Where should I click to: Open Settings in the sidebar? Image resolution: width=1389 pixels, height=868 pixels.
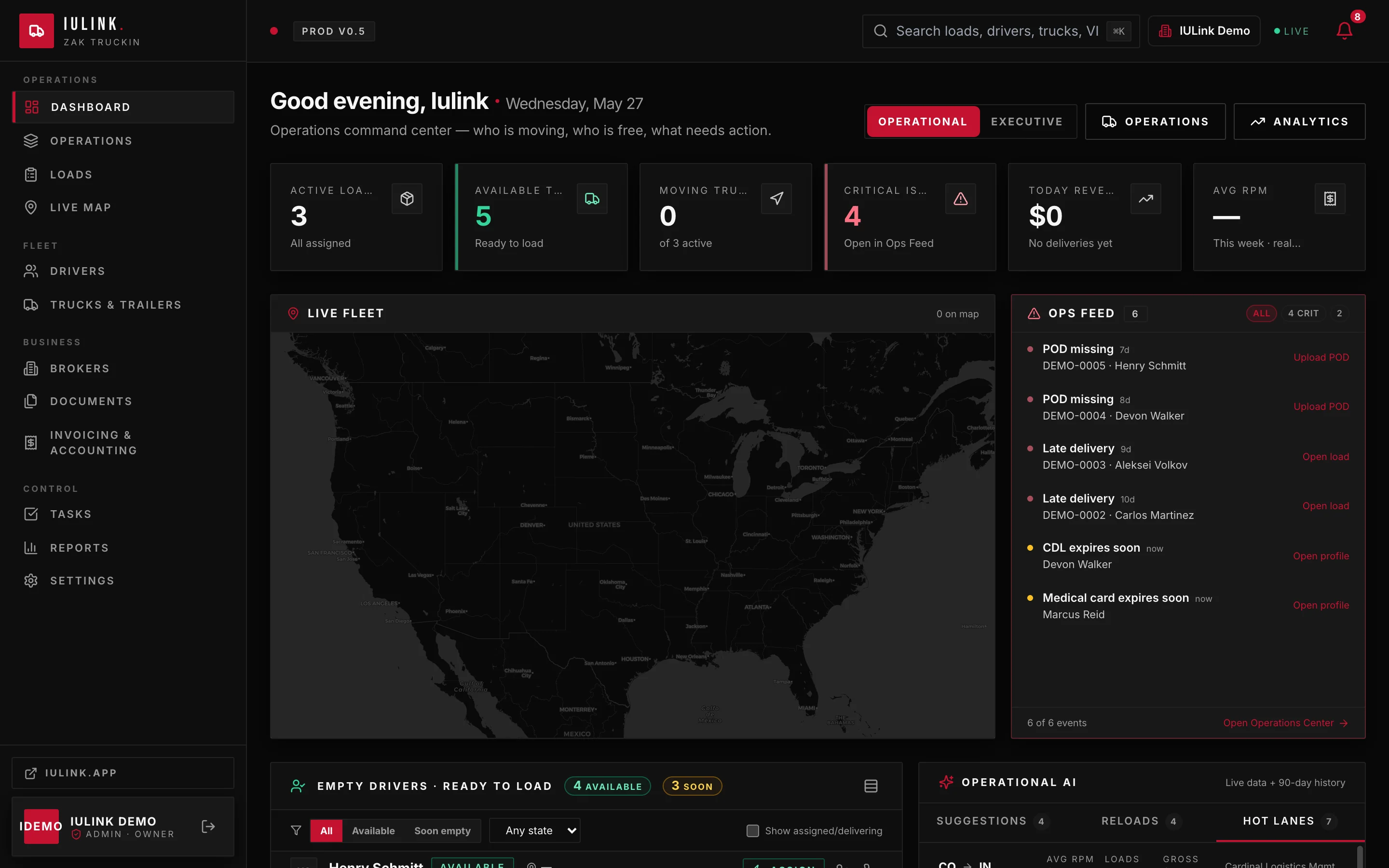click(x=123, y=581)
